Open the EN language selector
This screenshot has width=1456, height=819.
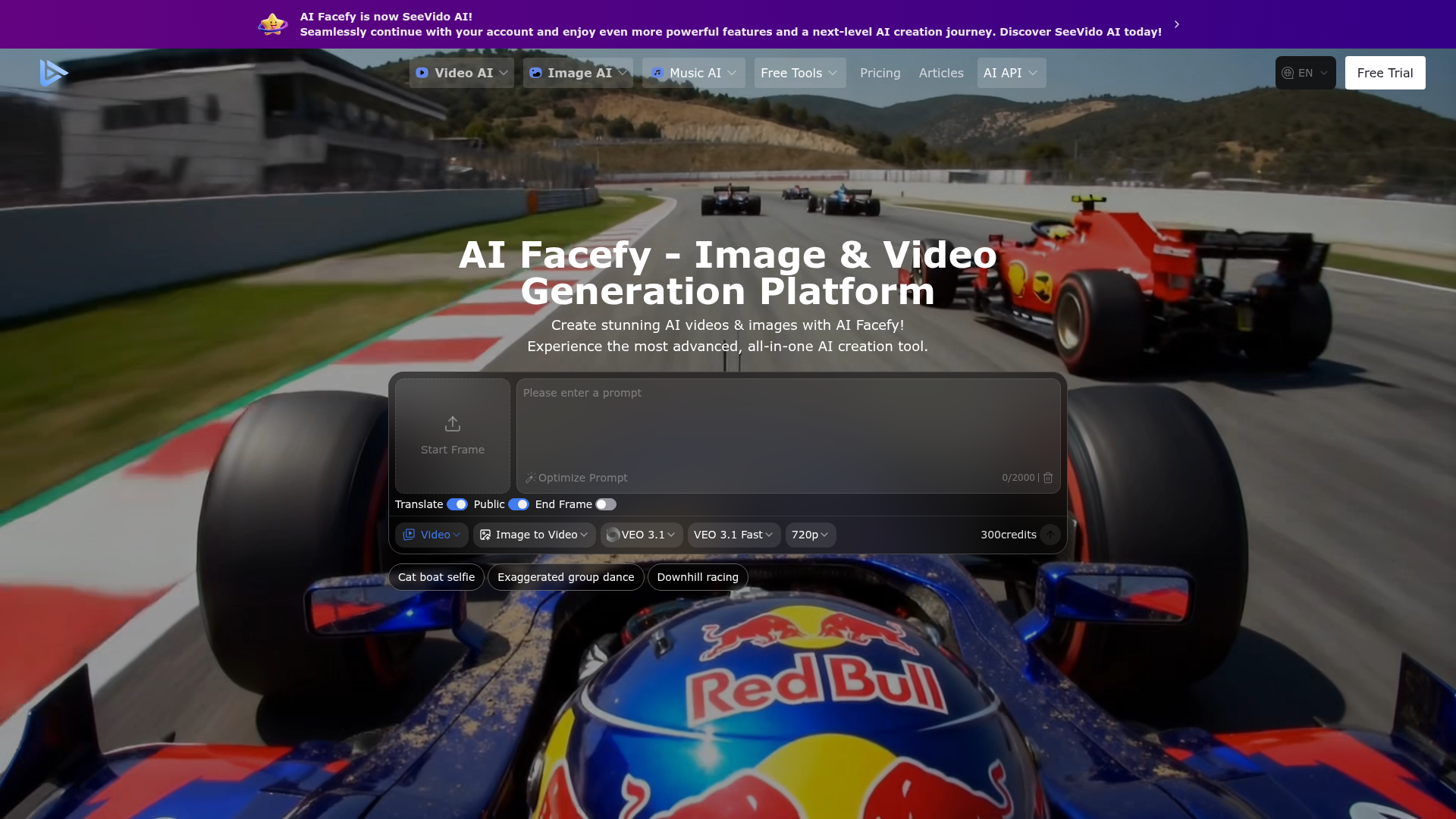(x=1306, y=73)
